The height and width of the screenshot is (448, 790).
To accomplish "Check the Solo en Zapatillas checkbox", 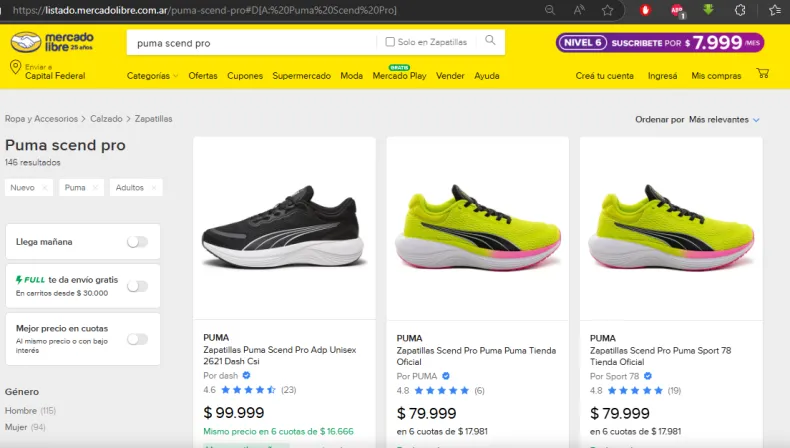I will [390, 42].
